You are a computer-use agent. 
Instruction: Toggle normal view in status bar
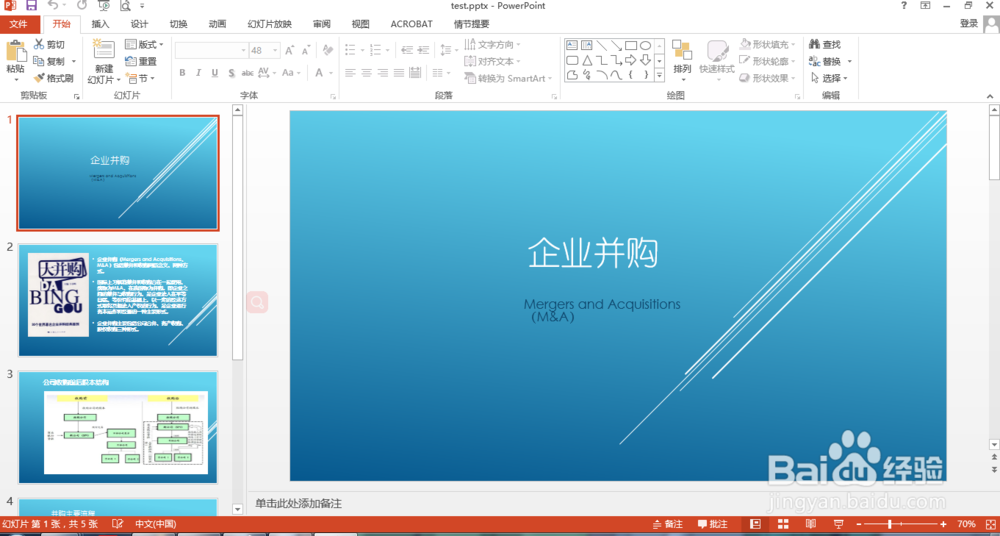(x=755, y=525)
